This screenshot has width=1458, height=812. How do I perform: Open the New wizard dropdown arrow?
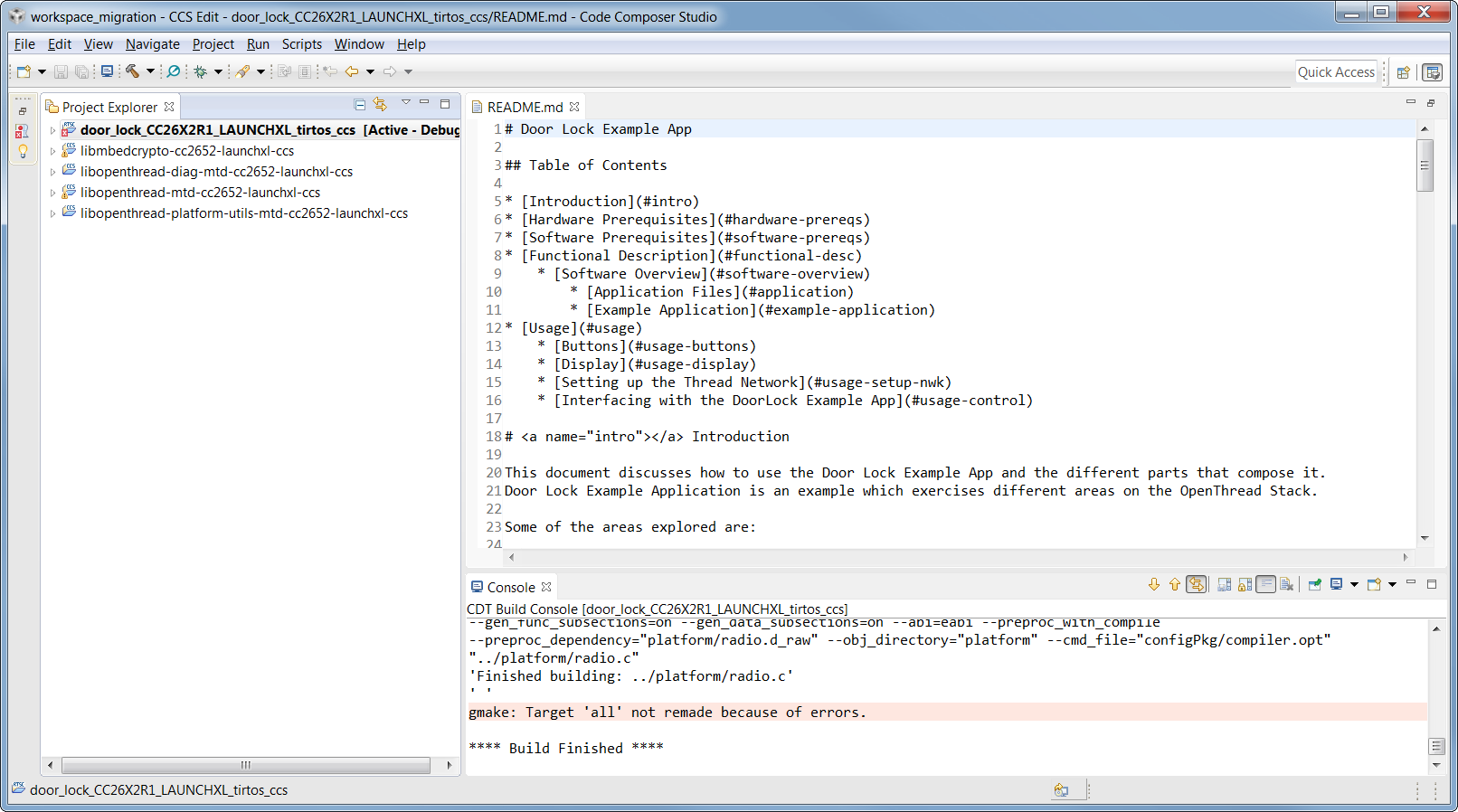[x=42, y=72]
